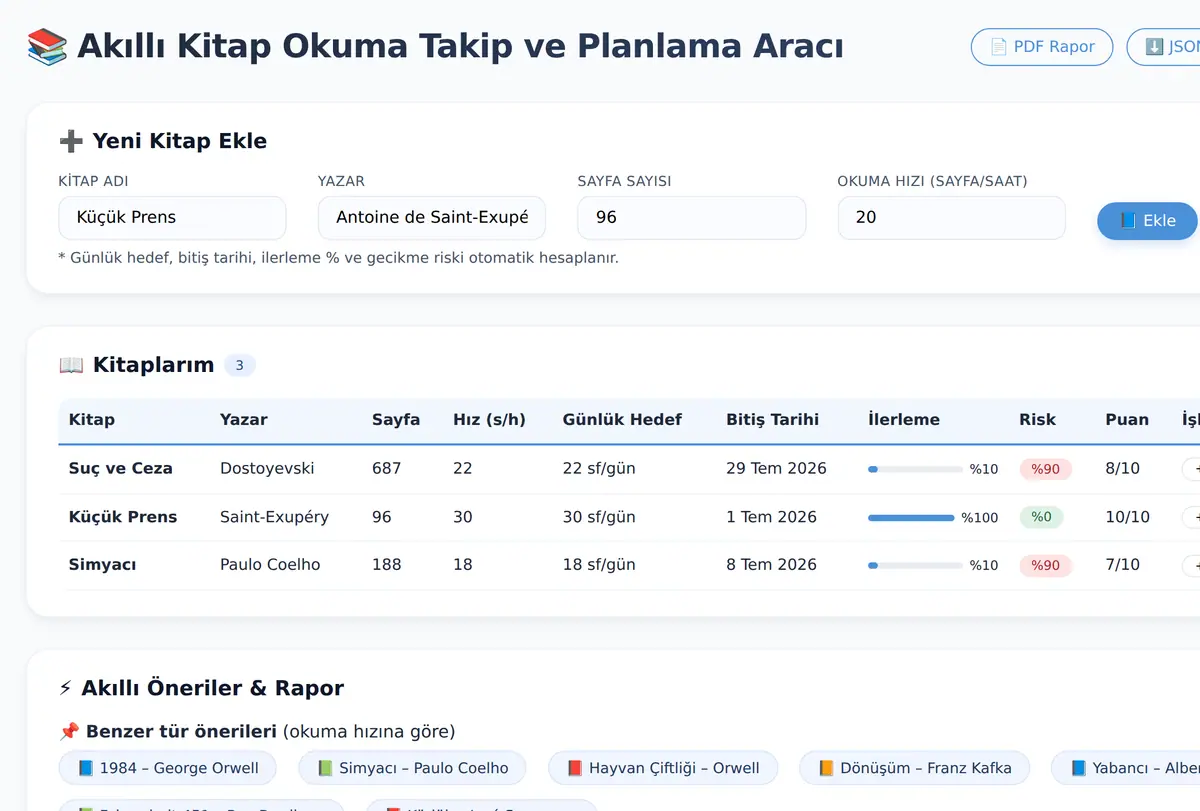Click the Hız (s/h) column header
This screenshot has width=1200, height=811.
[x=489, y=420]
